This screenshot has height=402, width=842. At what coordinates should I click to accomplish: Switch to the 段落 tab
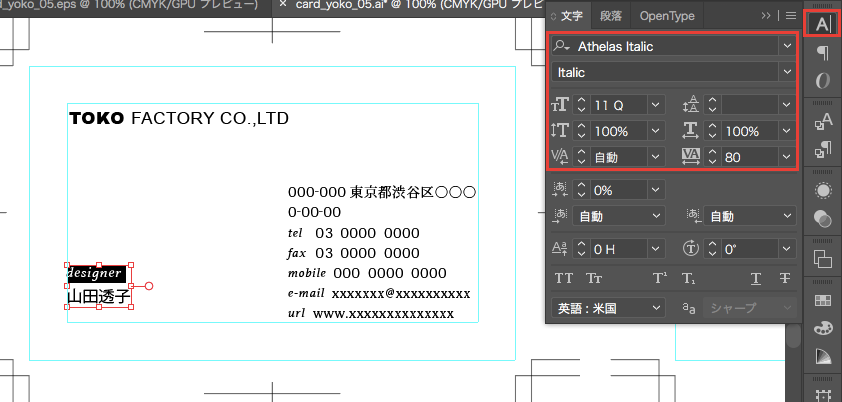(x=610, y=16)
